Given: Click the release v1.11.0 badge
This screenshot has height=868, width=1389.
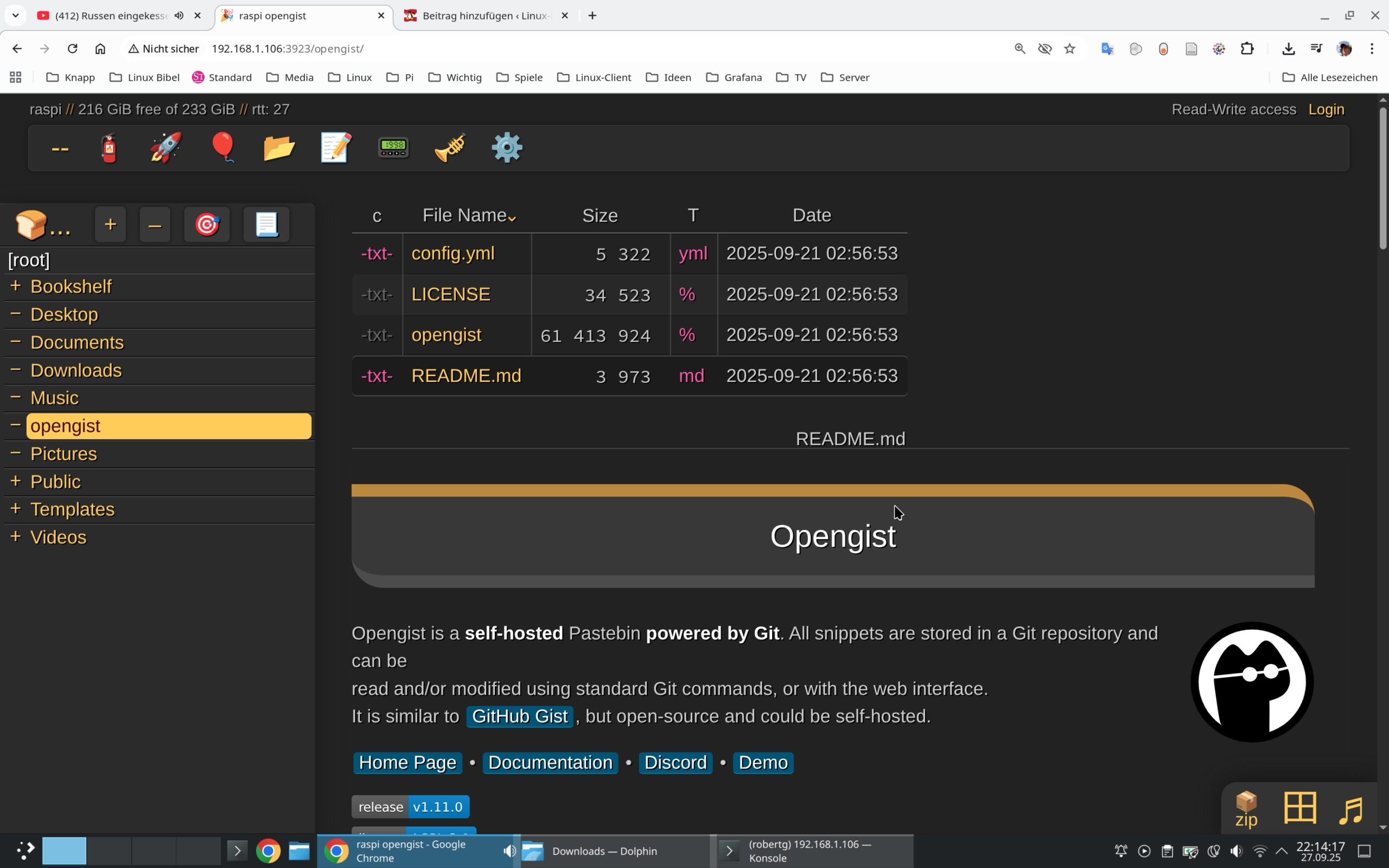Looking at the screenshot, I should [x=410, y=807].
